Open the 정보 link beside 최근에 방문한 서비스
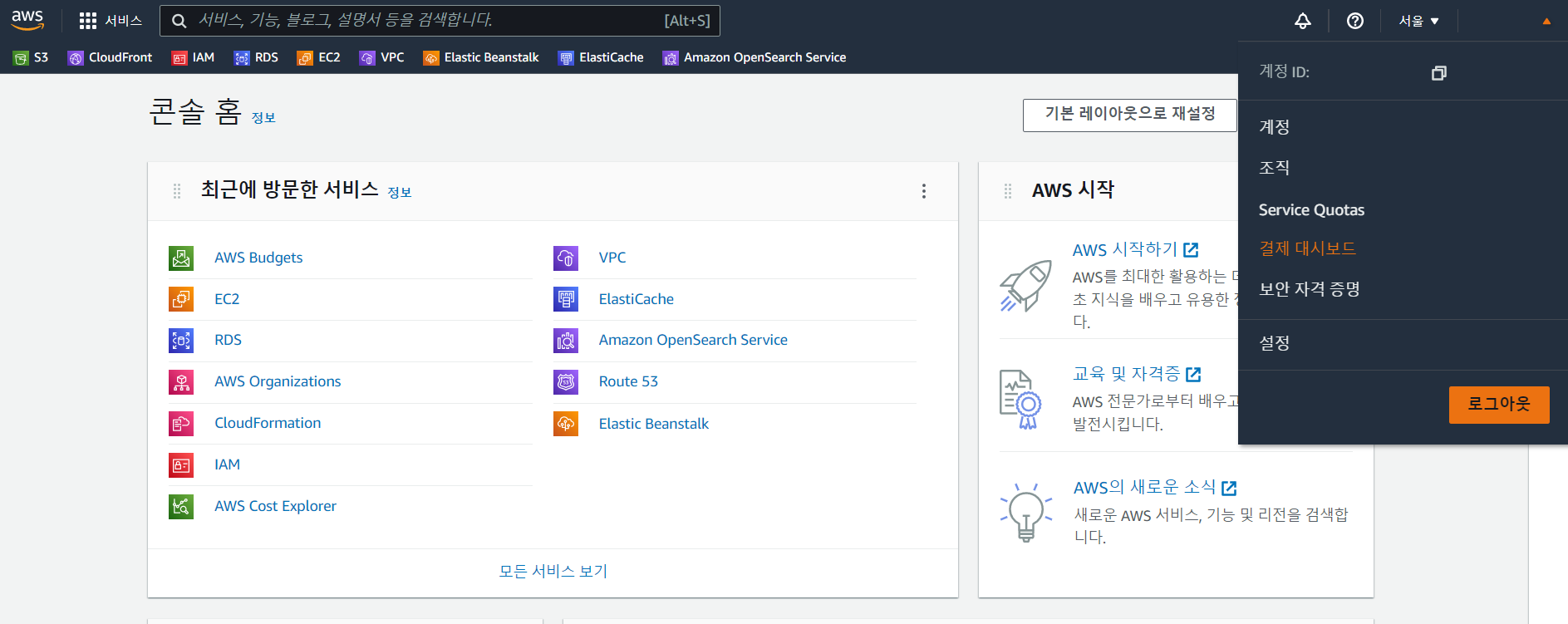 click(400, 193)
